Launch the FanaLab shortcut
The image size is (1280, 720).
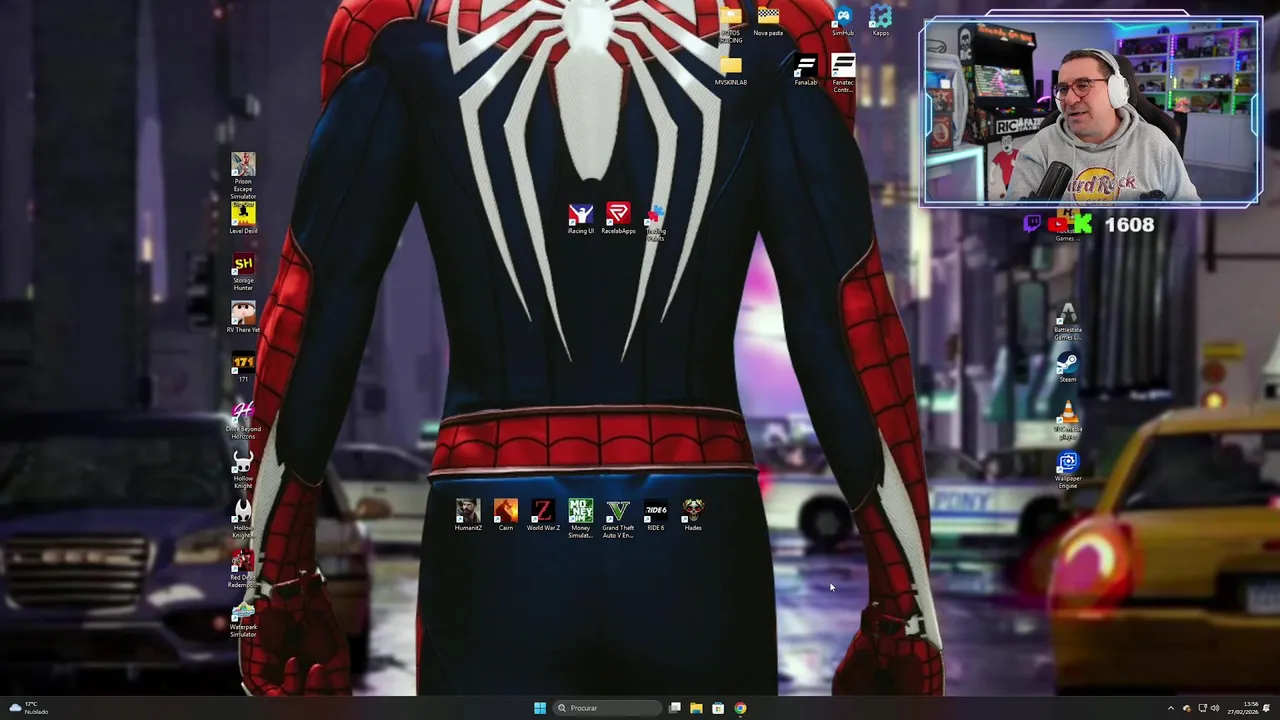(x=806, y=71)
